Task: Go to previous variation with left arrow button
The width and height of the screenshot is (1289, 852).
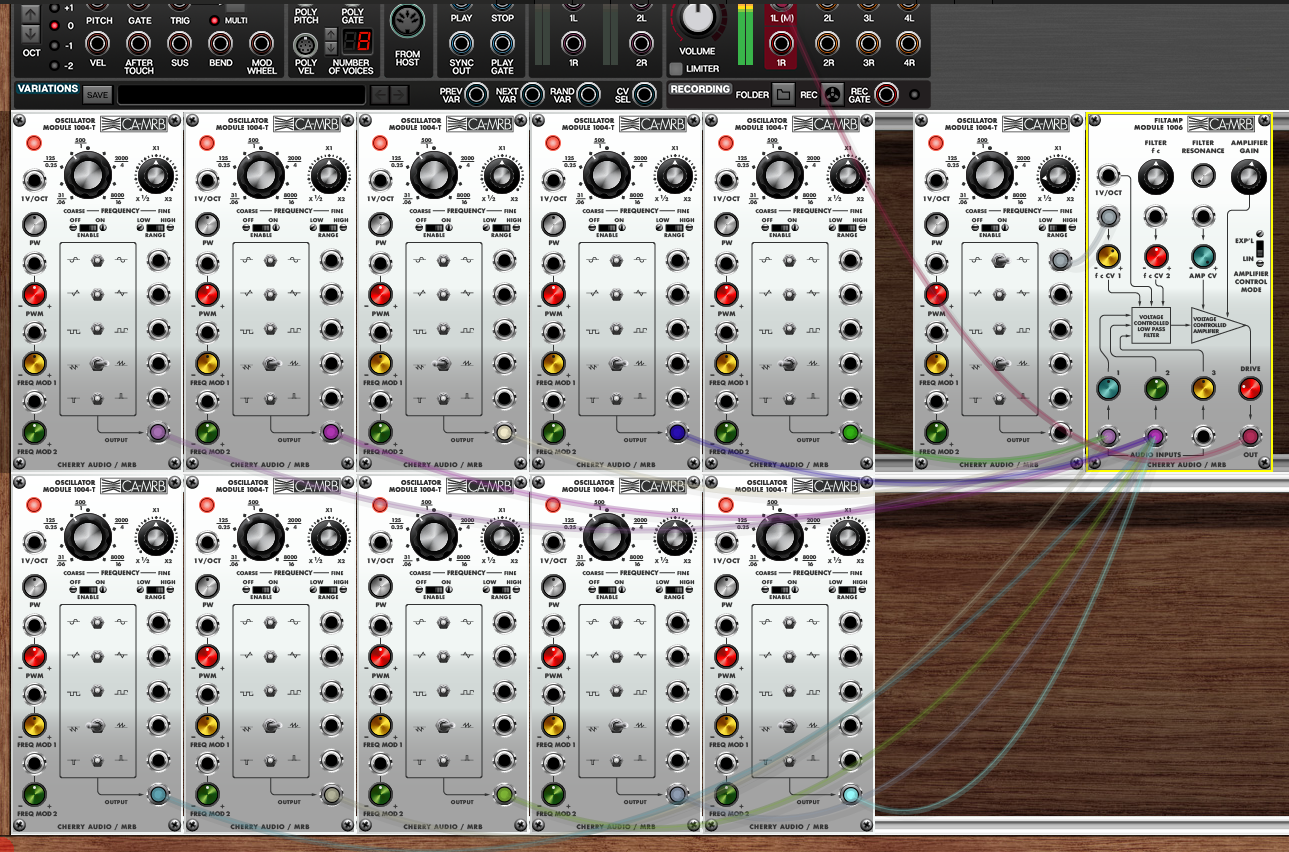Action: coord(379,95)
